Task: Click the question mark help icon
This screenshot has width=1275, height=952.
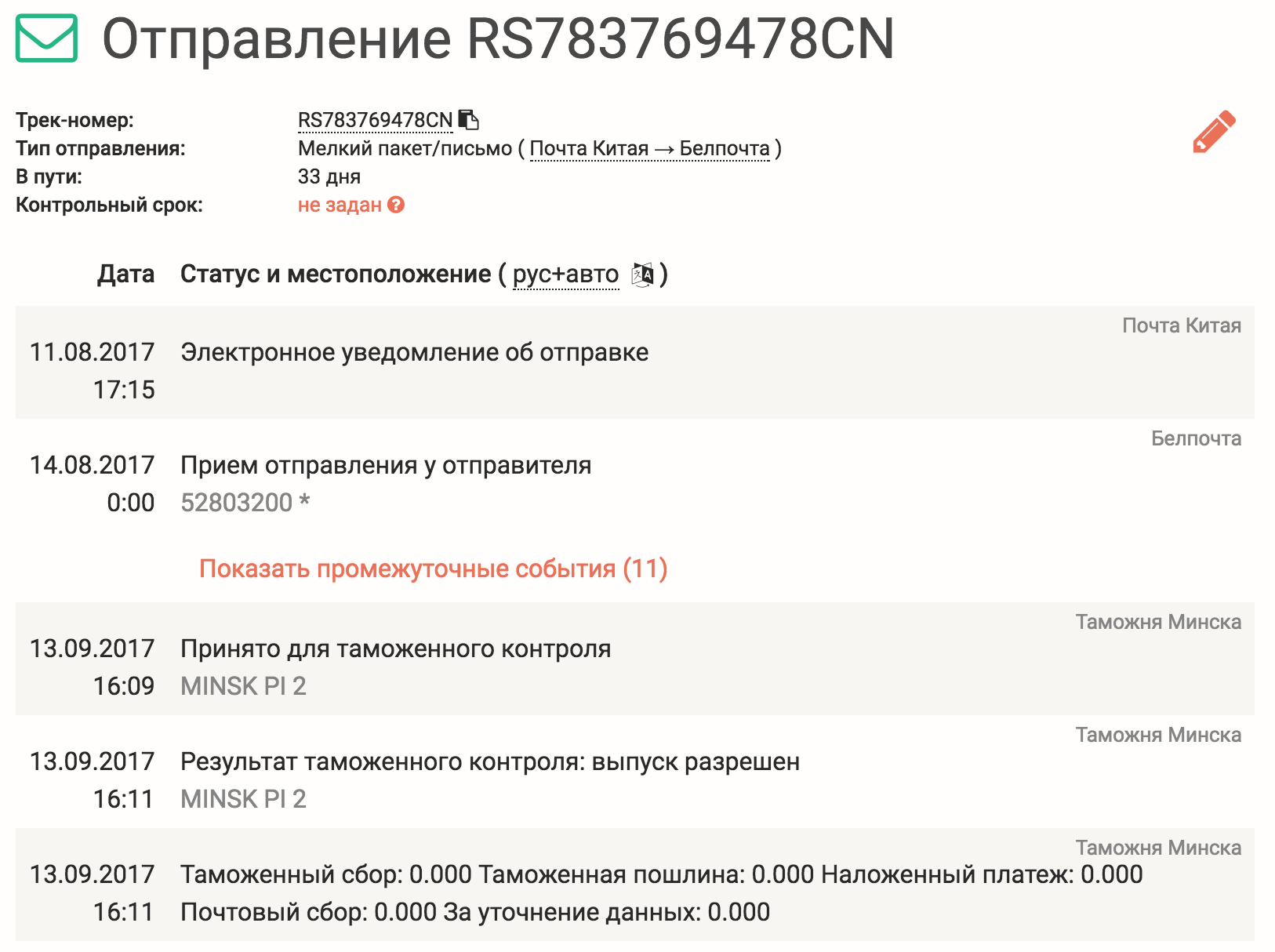Action: click(396, 205)
